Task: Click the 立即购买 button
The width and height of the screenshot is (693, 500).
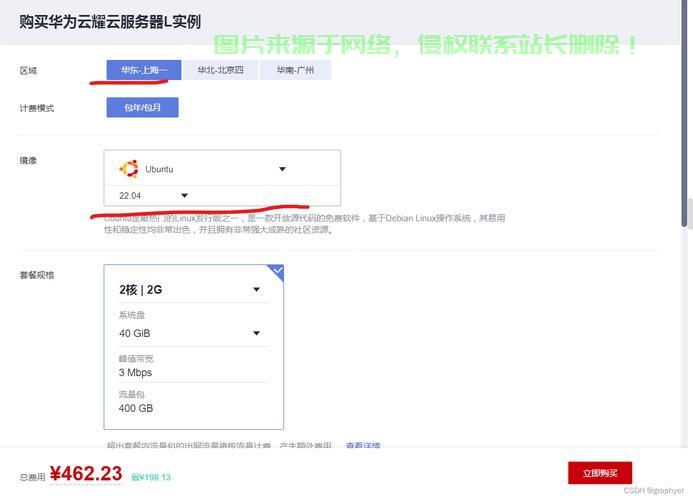Action: [600, 473]
